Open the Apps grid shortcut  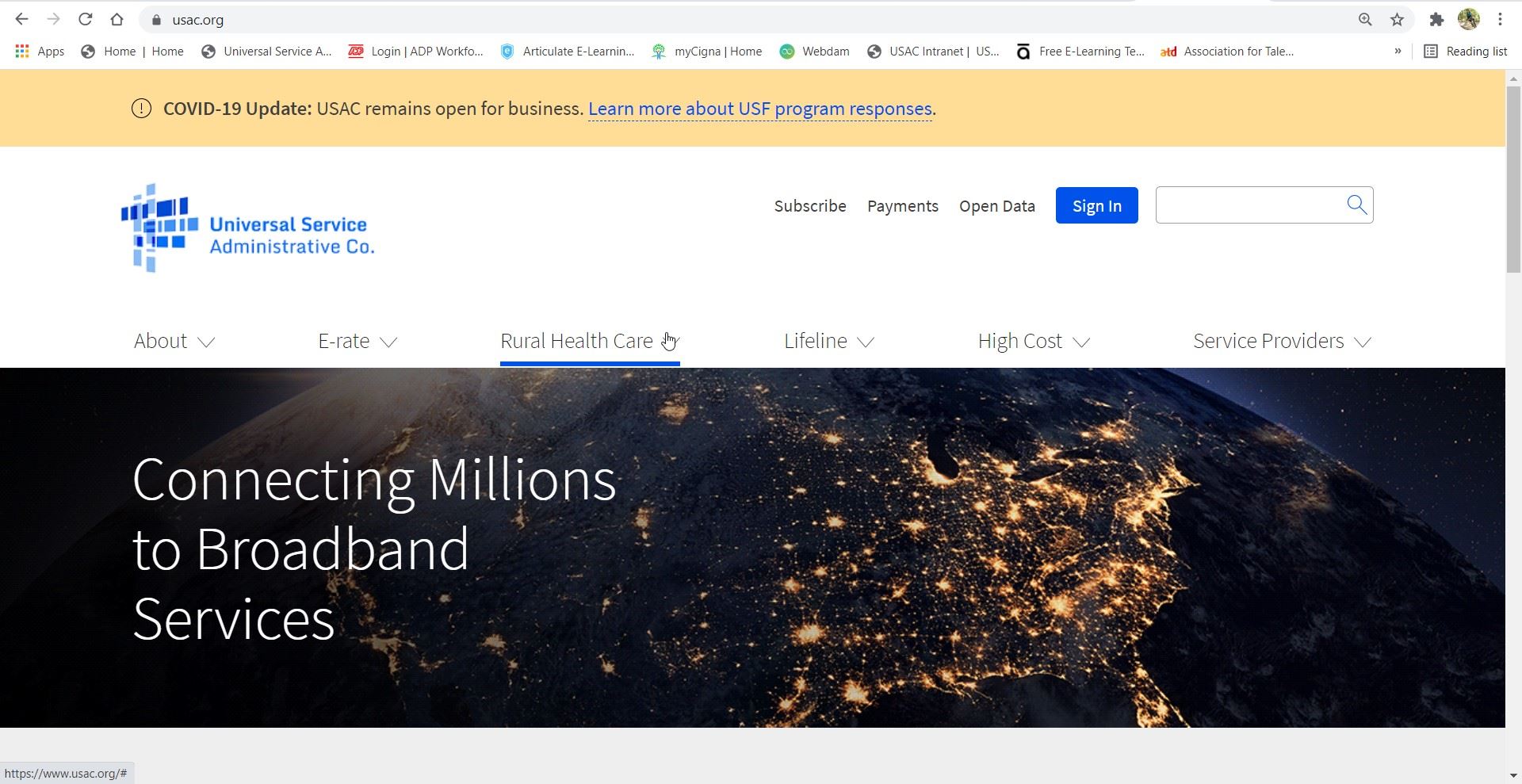click(40, 52)
